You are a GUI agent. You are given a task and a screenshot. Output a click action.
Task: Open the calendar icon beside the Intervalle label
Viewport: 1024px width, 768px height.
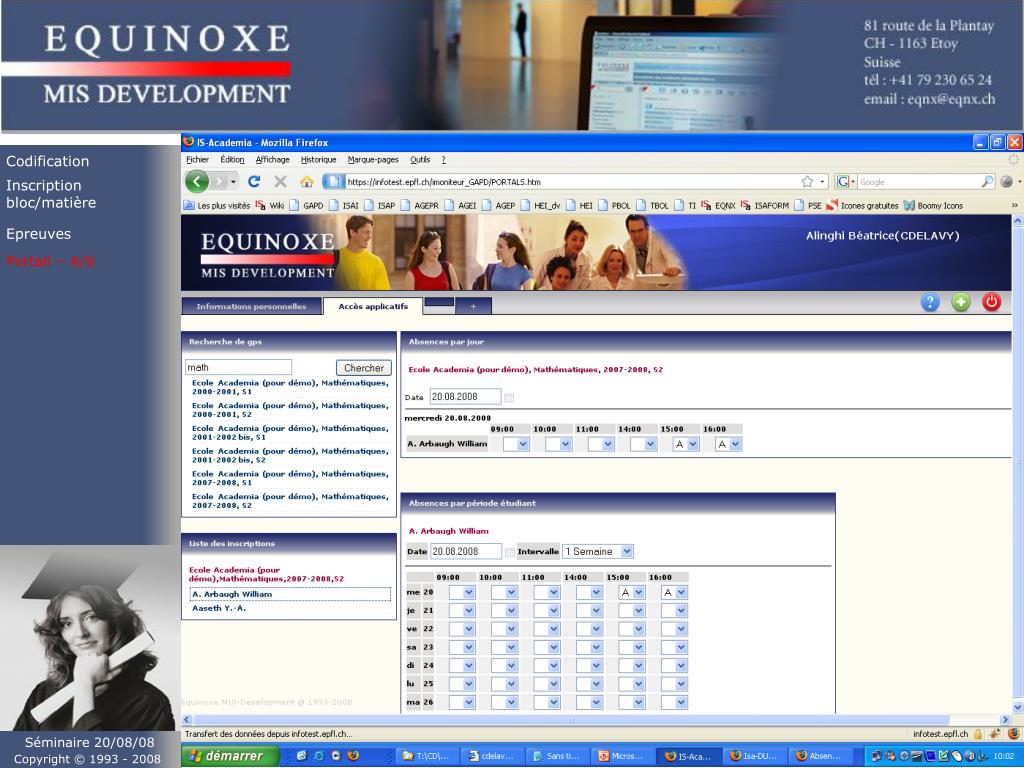509,552
